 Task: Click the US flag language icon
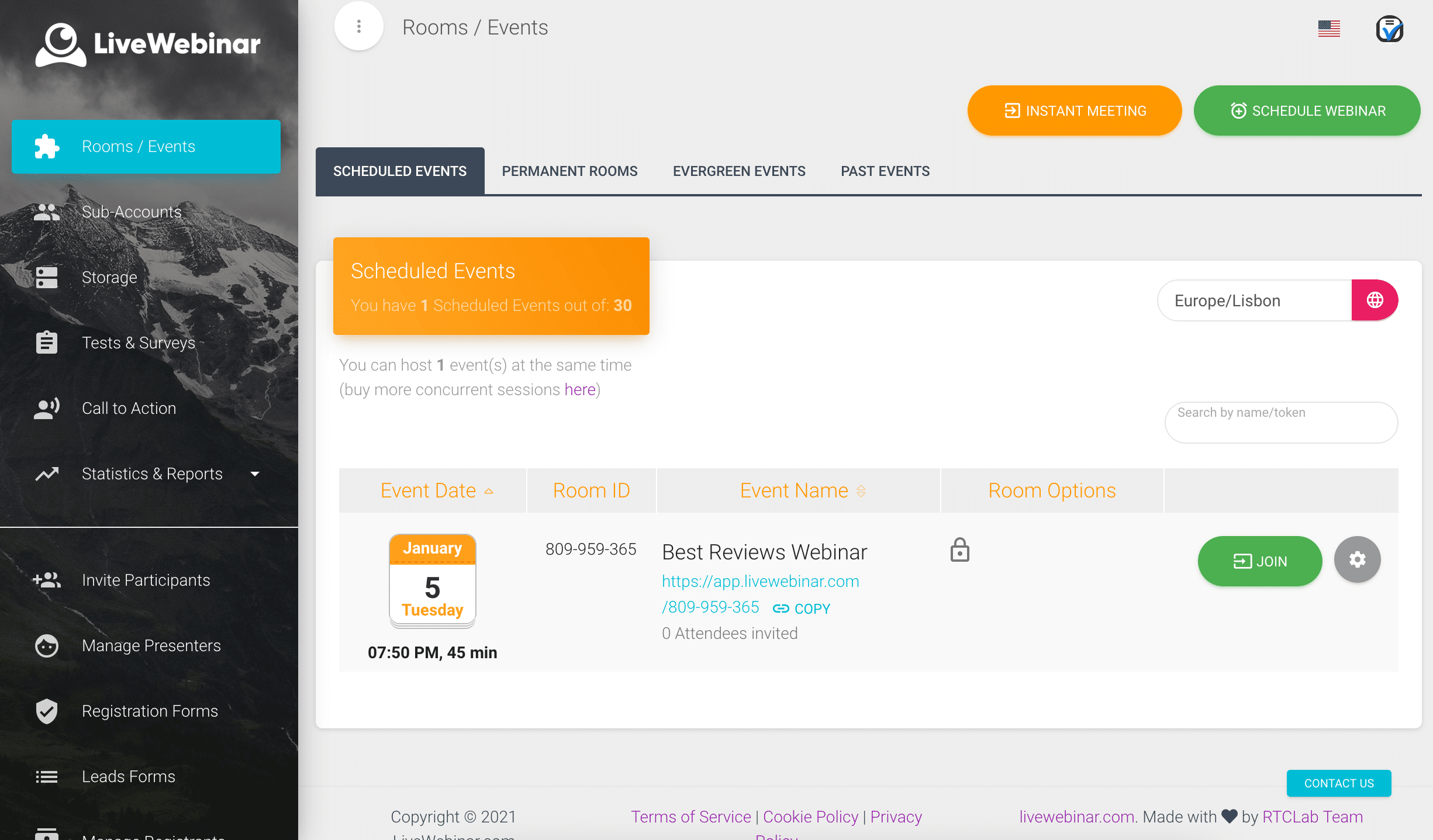1329,27
